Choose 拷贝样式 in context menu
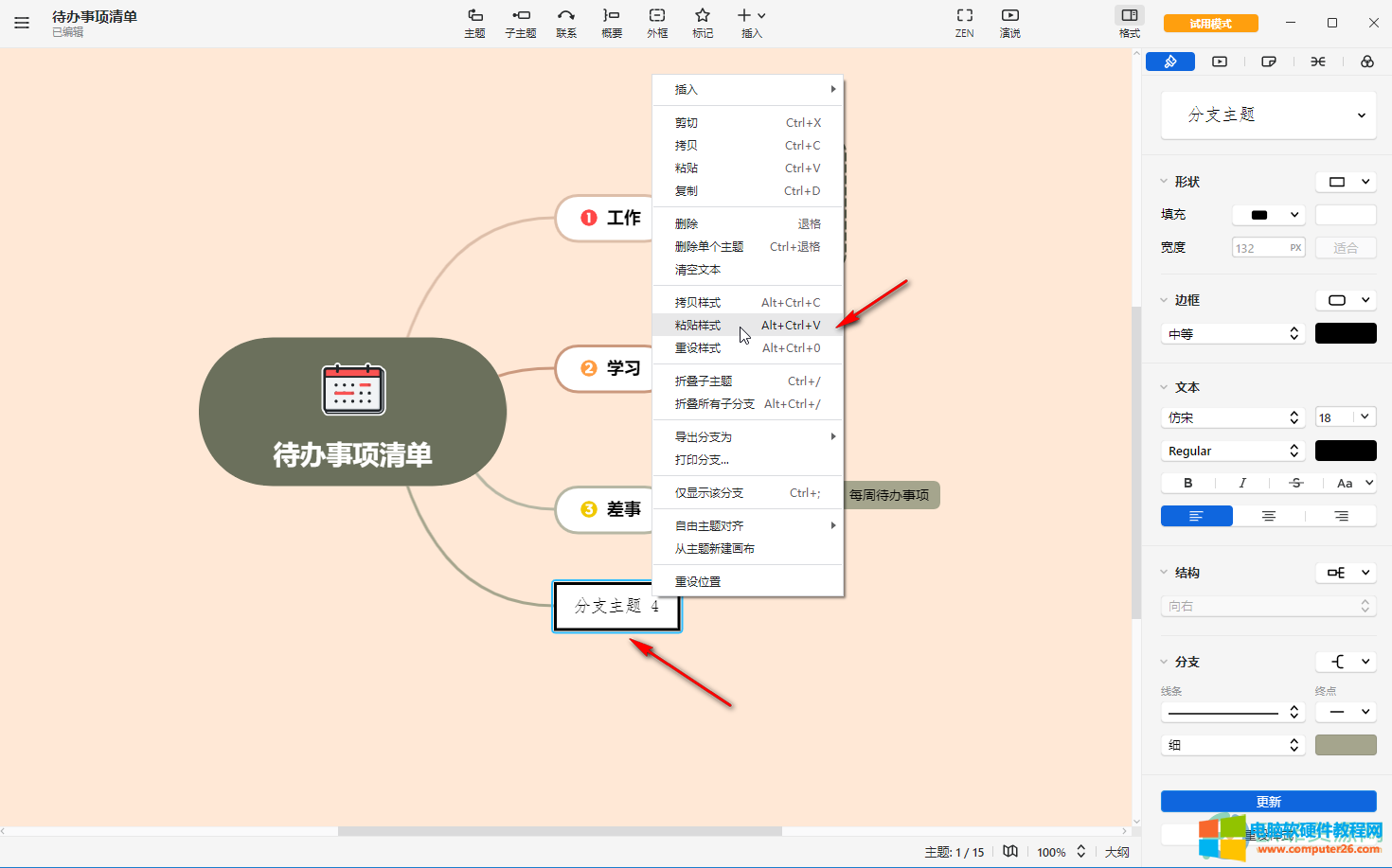 (748, 302)
